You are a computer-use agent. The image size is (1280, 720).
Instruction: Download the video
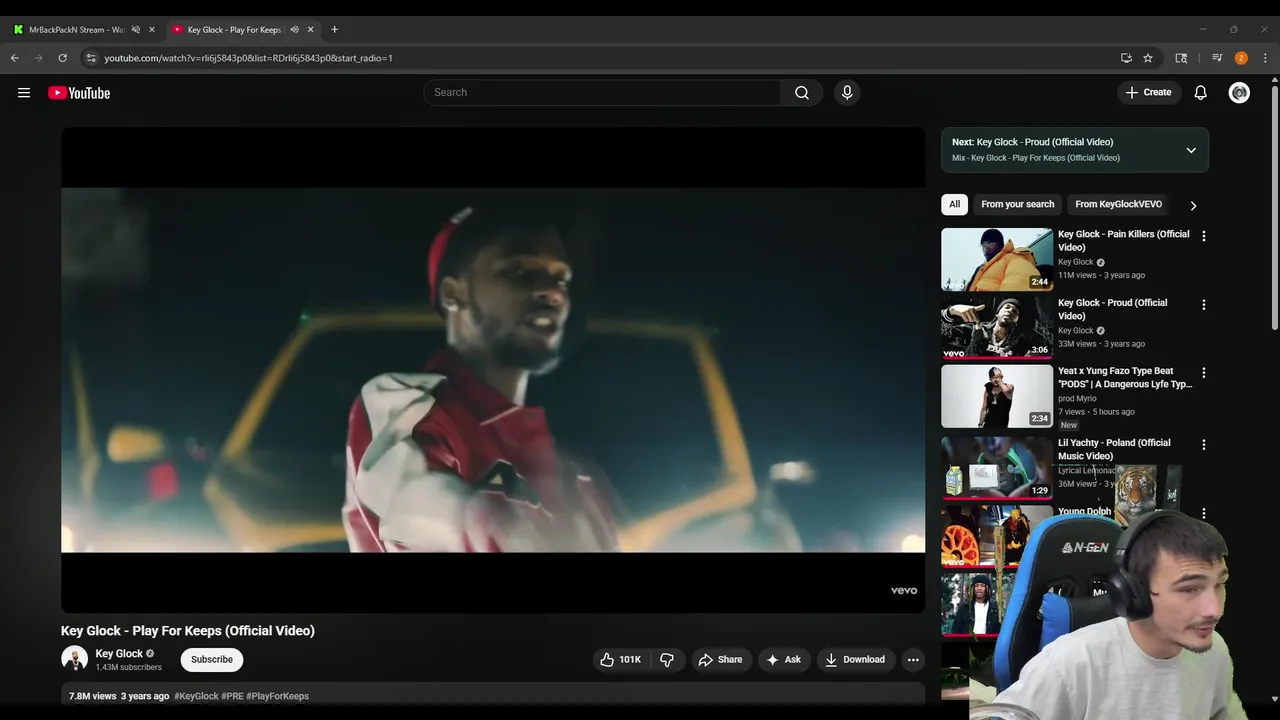click(855, 659)
